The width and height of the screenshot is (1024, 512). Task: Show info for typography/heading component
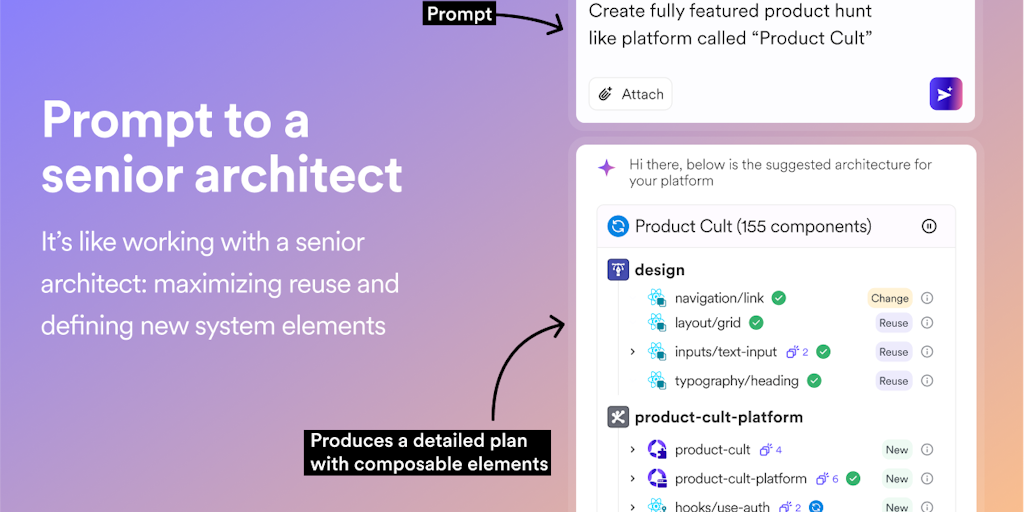[927, 381]
